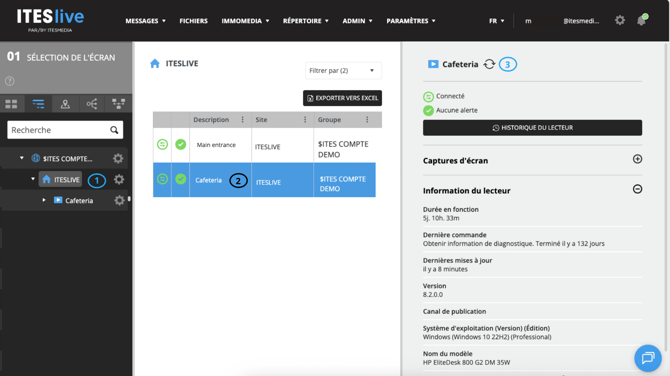Switch to grid view icon
Image resolution: width=670 pixels, height=376 pixels.
12,104
